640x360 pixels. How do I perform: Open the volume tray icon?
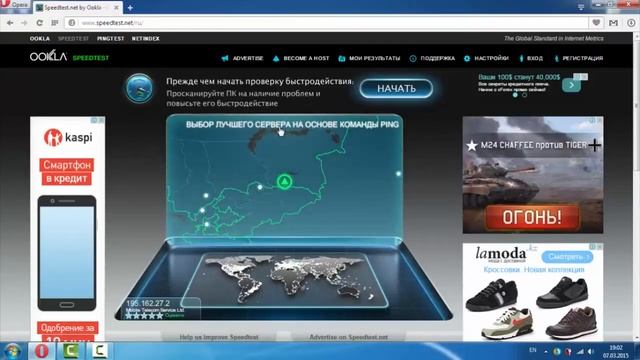point(591,351)
